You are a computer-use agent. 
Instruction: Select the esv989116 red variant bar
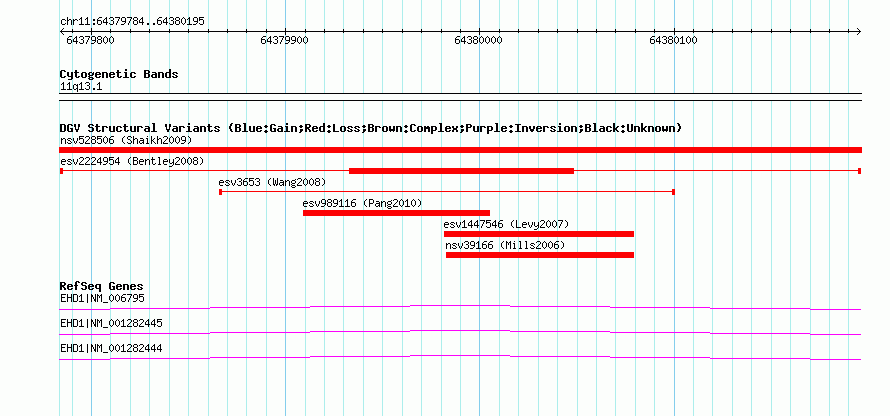point(396,213)
